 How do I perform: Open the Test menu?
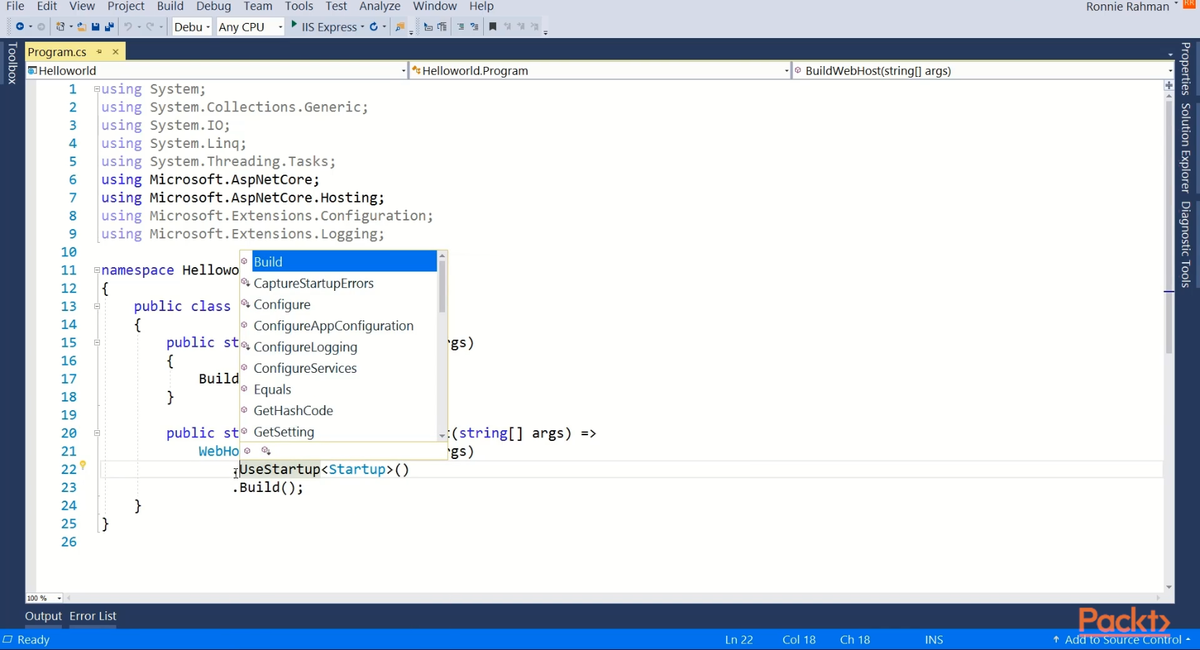[x=336, y=6]
